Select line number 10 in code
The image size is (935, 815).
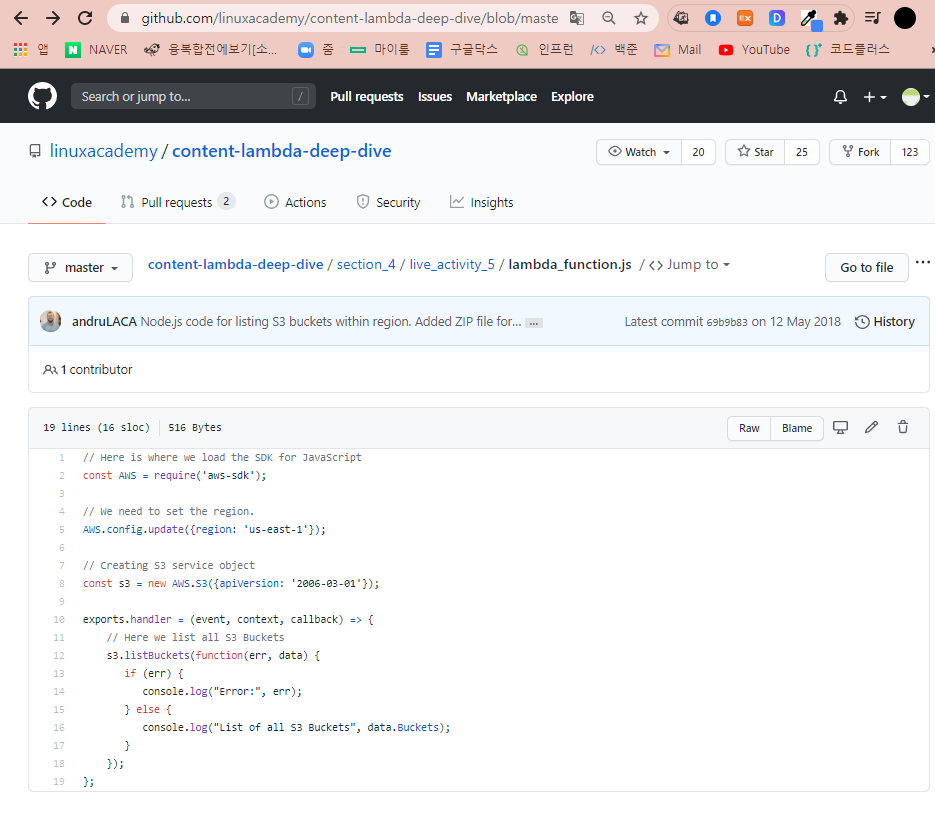click(58, 619)
